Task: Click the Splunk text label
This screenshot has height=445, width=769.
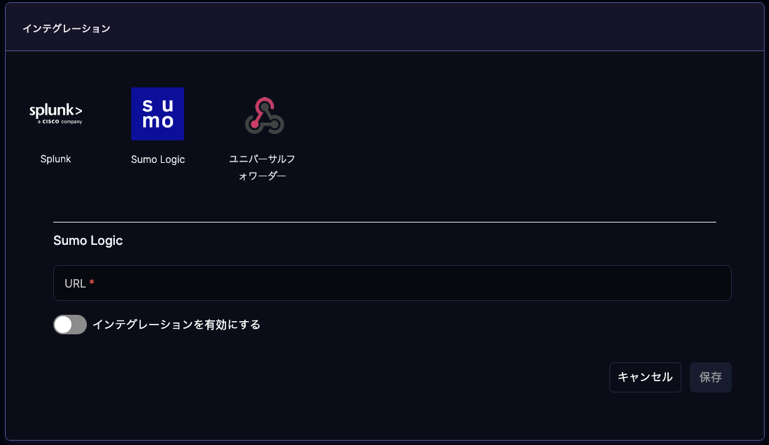Action: (55, 159)
